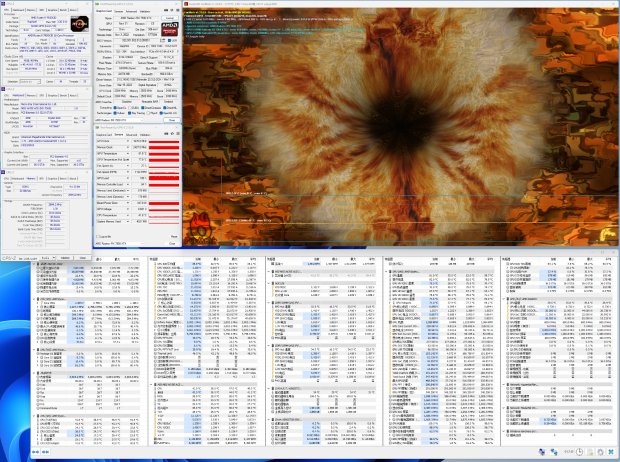This screenshot has height=462, width=620.
Task: Open SPD tab in top CPU-Z window
Action: click(42, 9)
